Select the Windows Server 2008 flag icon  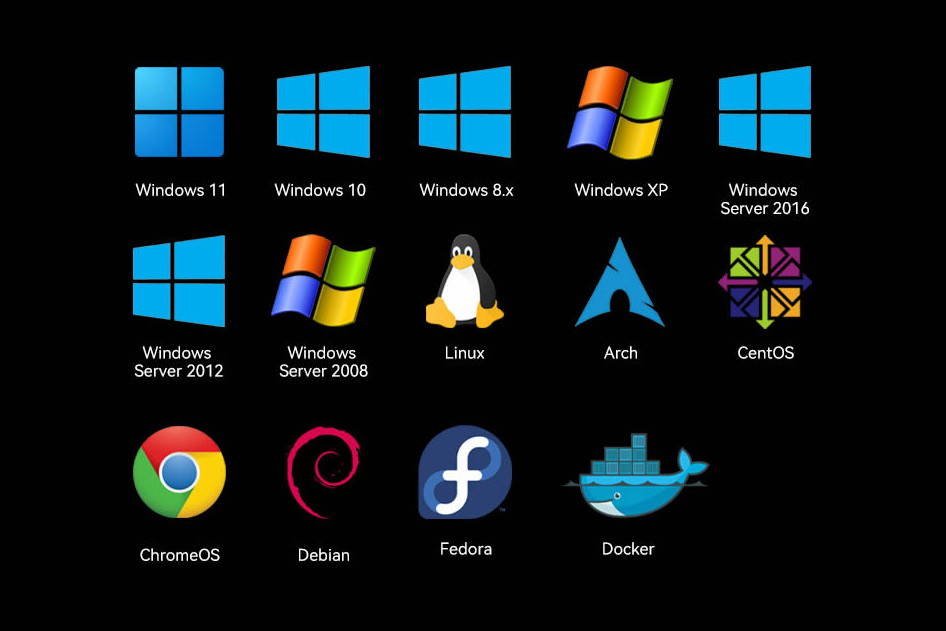(x=323, y=281)
